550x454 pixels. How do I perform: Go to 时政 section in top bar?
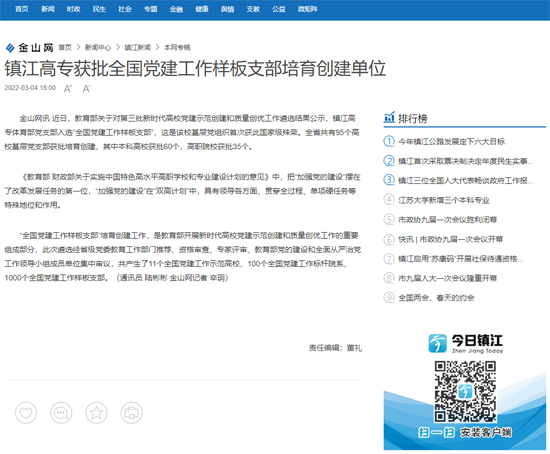73,9
